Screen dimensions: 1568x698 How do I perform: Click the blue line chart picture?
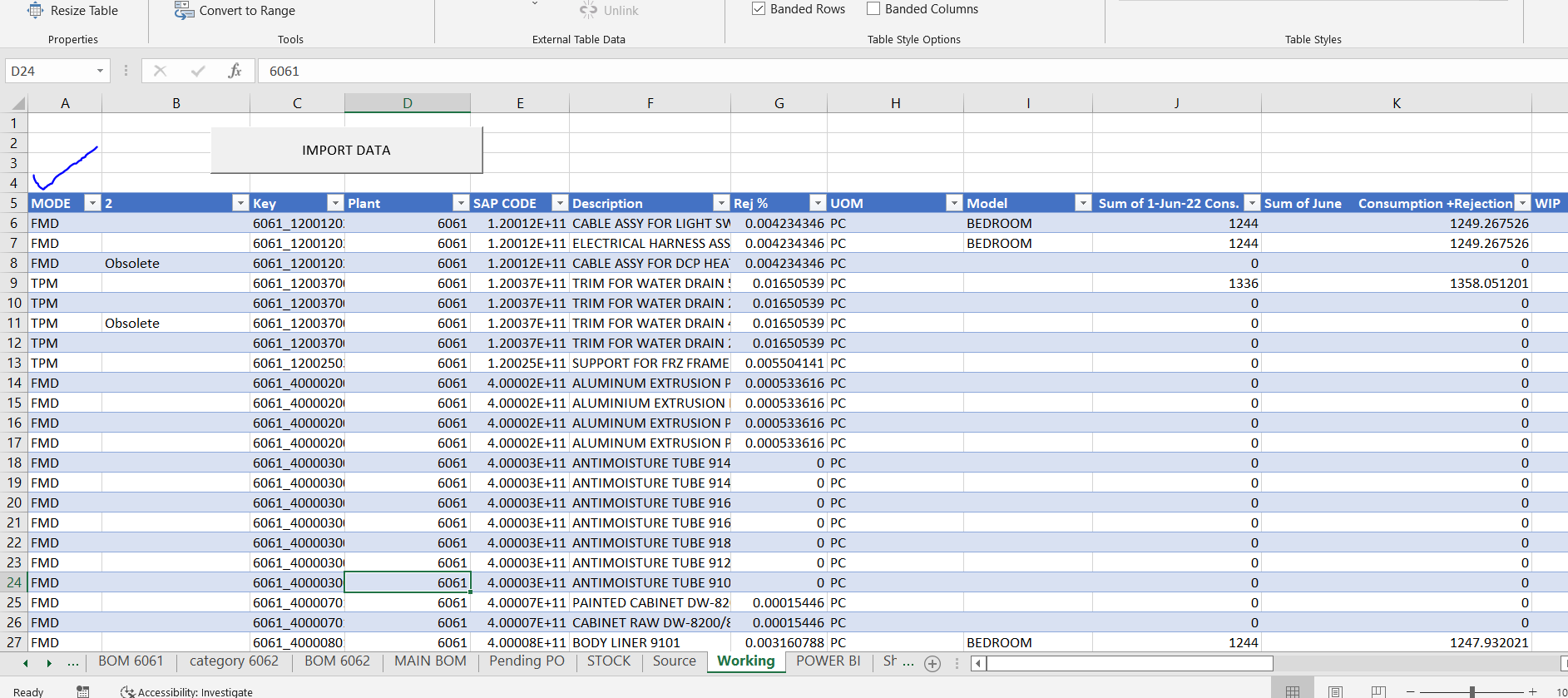tap(65, 168)
